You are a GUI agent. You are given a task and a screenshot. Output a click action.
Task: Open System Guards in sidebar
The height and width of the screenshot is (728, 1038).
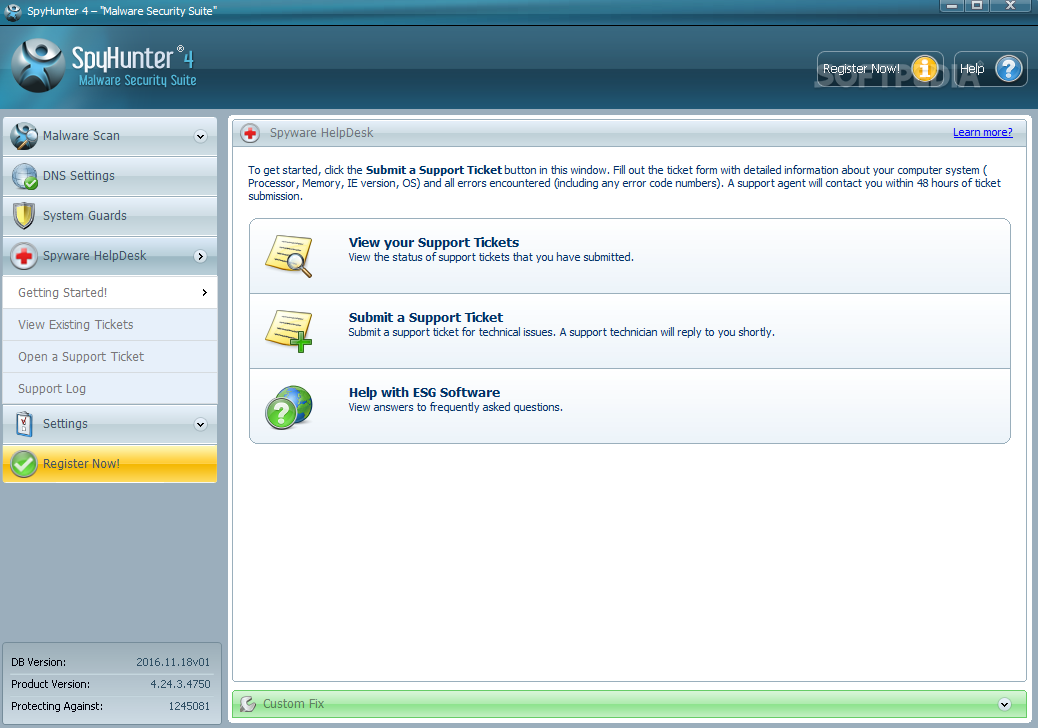click(110, 216)
